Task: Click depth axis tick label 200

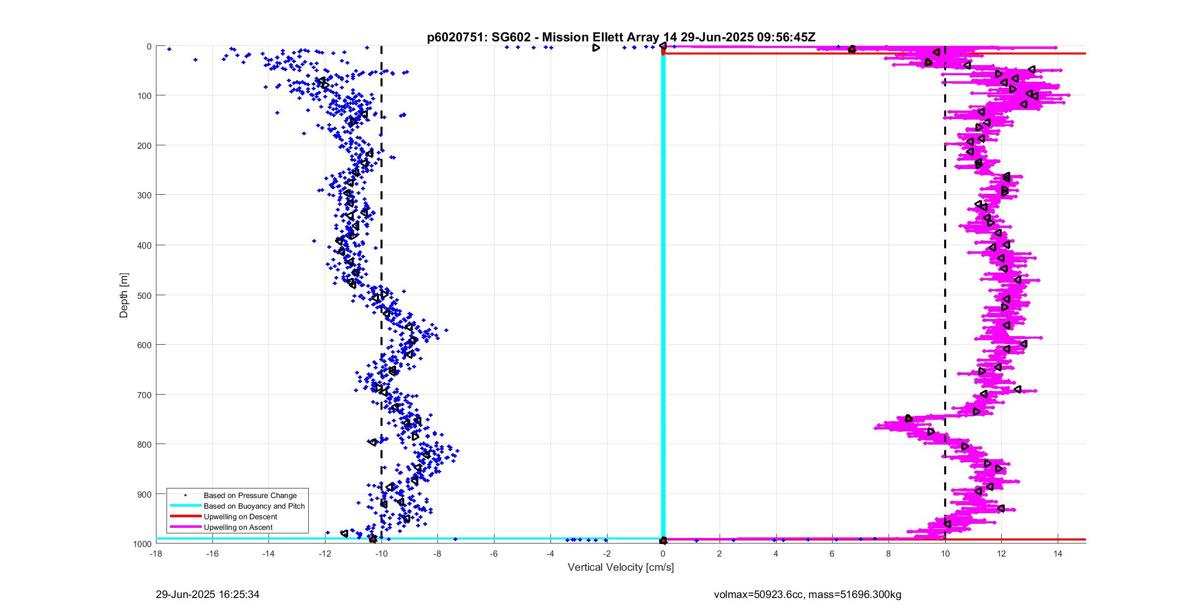Action: click(143, 146)
